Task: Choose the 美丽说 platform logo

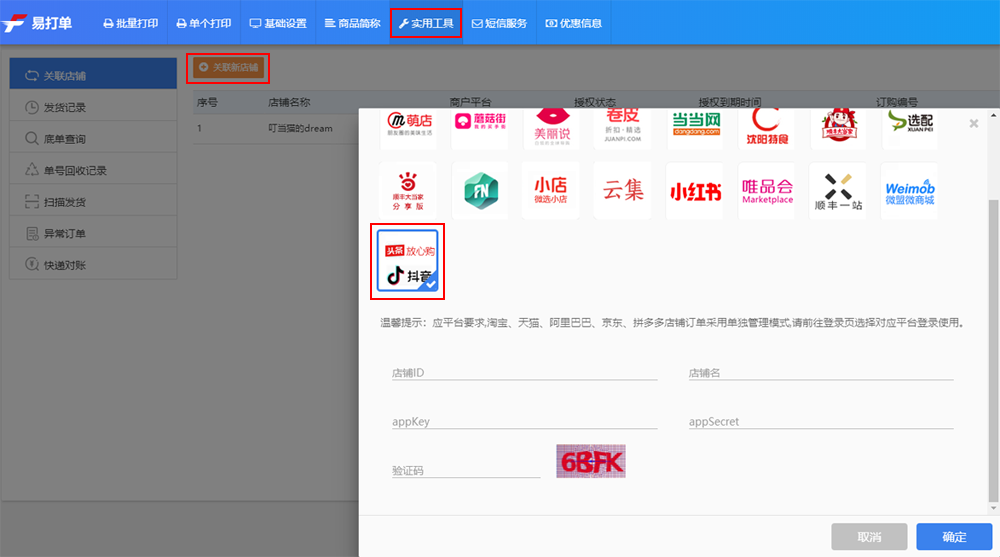Action: (x=552, y=128)
